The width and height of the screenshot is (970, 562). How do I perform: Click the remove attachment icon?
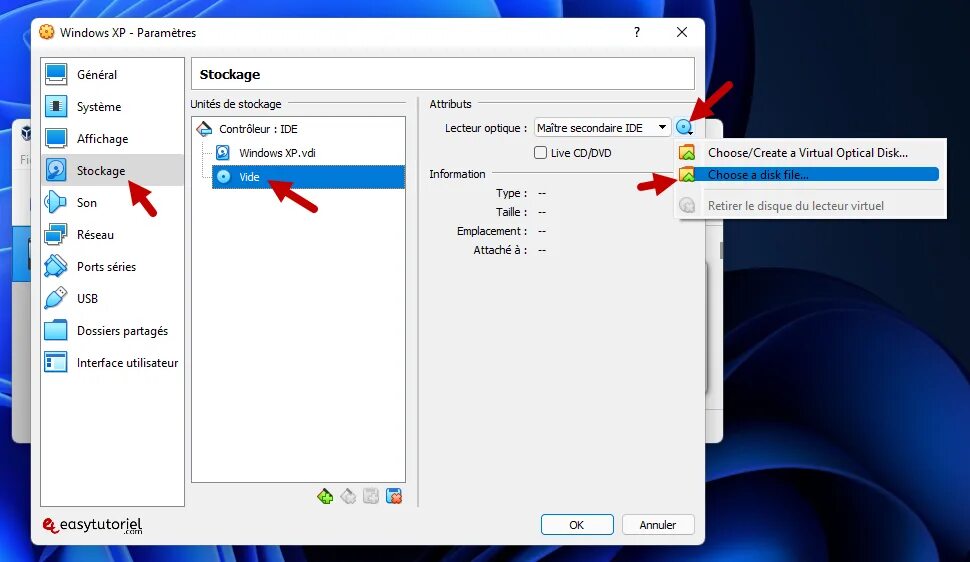393,496
